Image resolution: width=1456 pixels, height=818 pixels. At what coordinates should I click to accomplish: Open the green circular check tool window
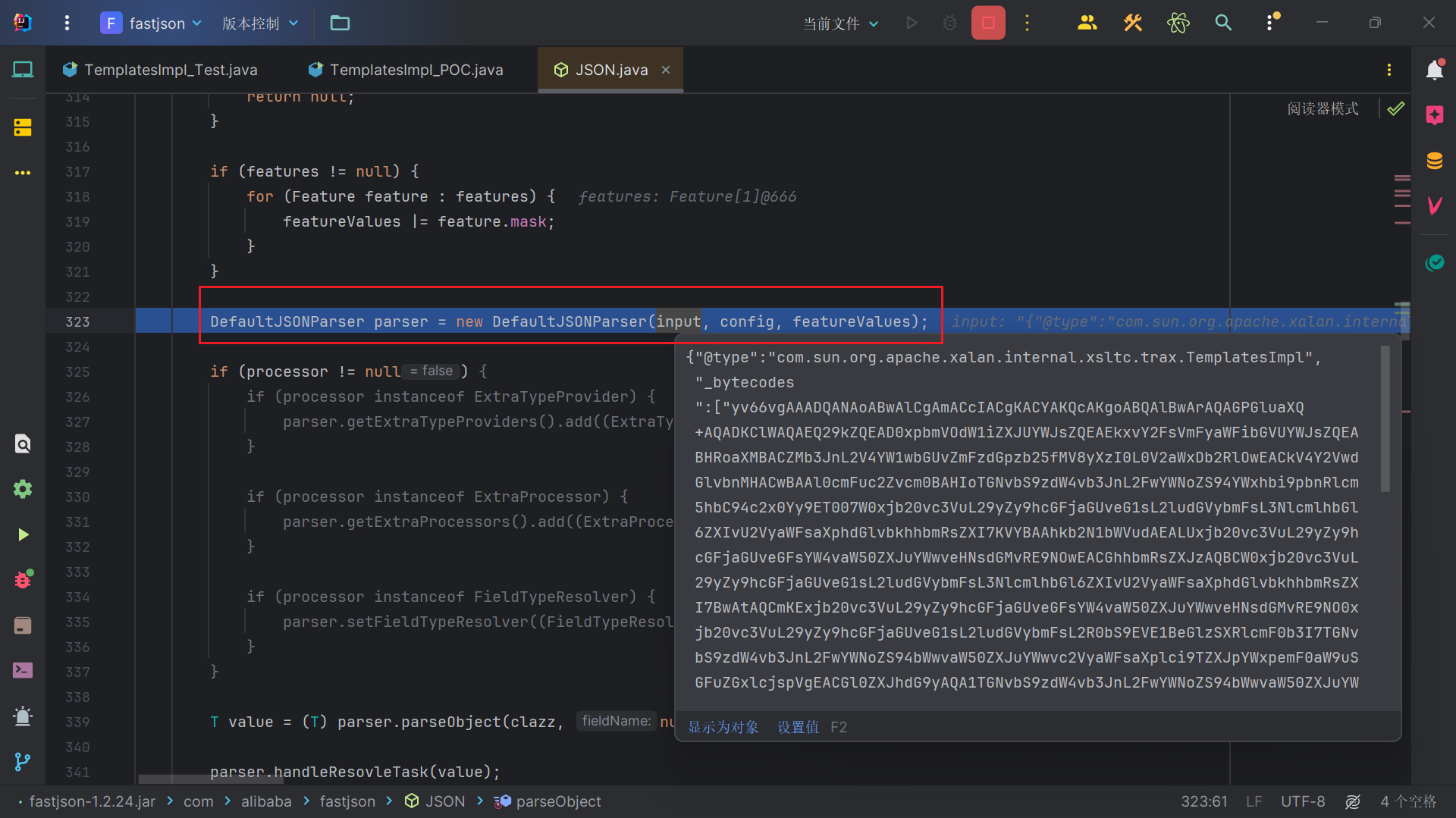1434,262
